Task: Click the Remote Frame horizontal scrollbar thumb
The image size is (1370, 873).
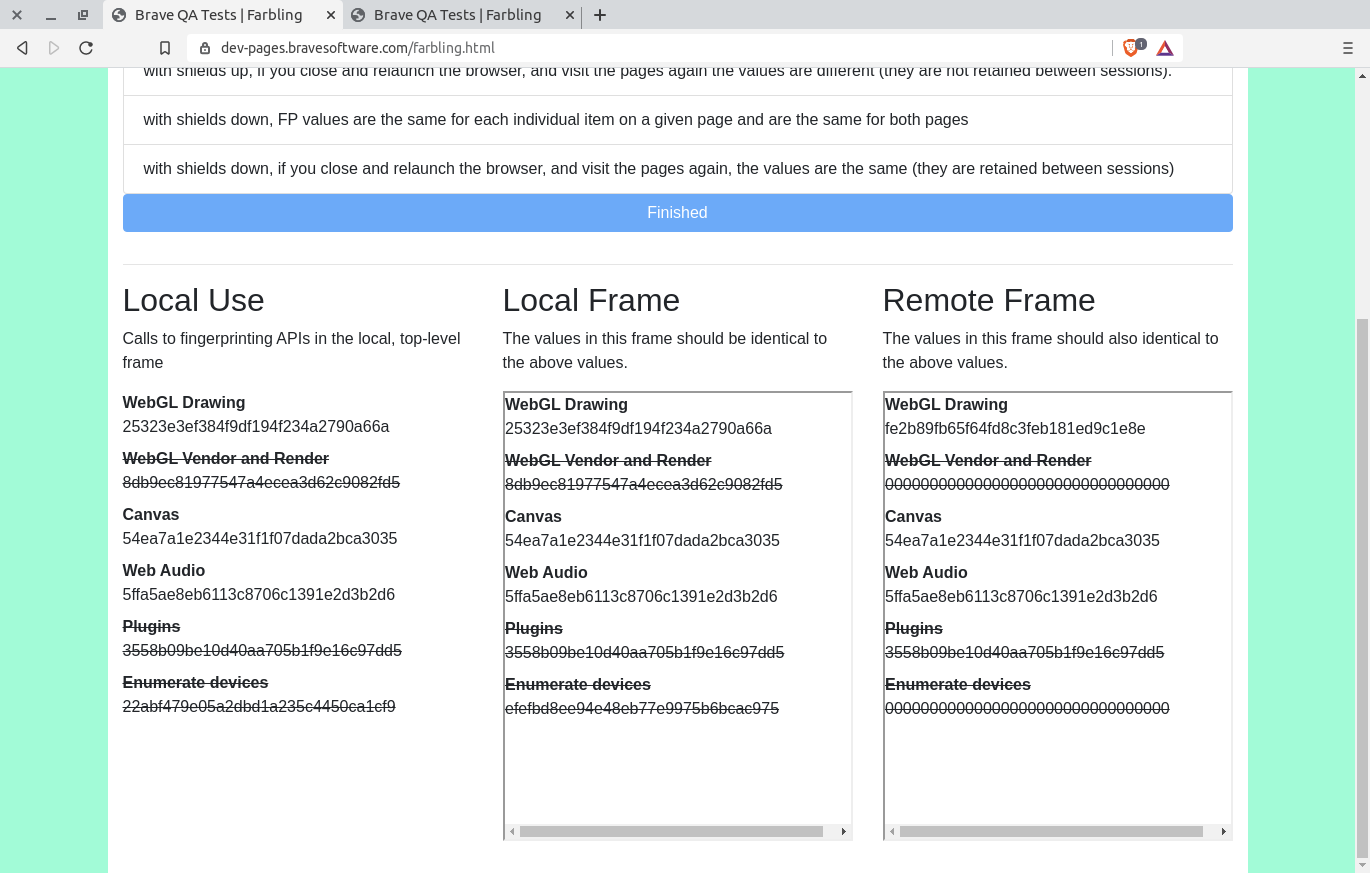Action: point(1051,832)
